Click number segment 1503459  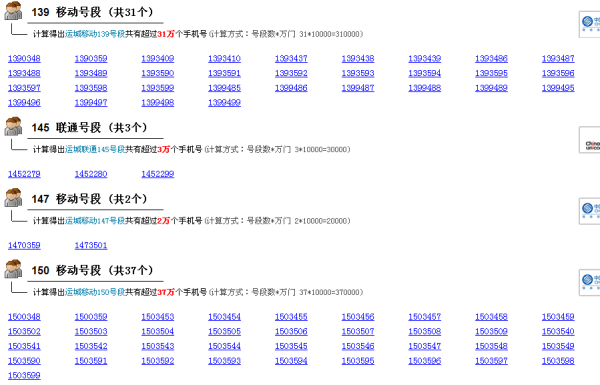click(558, 317)
